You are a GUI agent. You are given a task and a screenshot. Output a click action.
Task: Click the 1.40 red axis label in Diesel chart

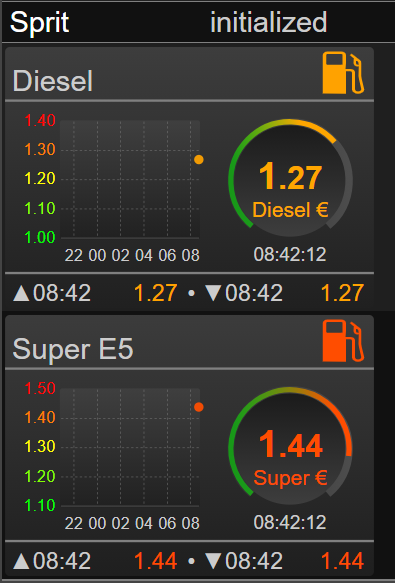(40, 120)
